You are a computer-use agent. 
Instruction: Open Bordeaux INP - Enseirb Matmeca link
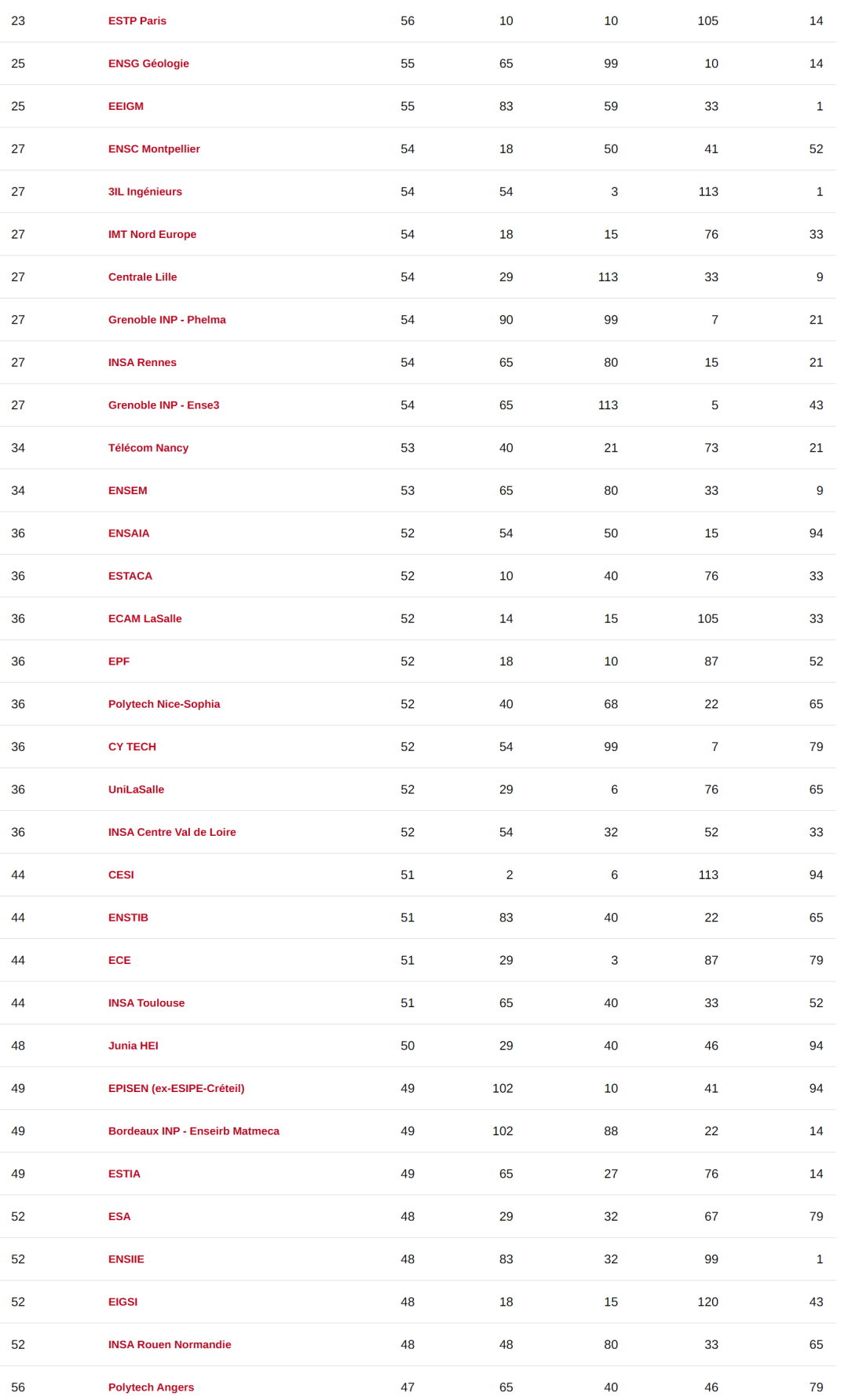tap(194, 1131)
